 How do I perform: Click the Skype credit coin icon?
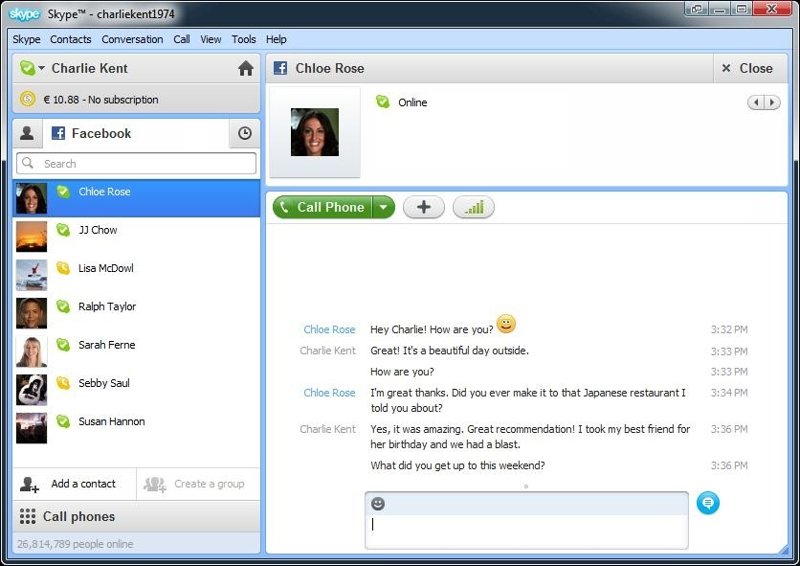(x=27, y=99)
